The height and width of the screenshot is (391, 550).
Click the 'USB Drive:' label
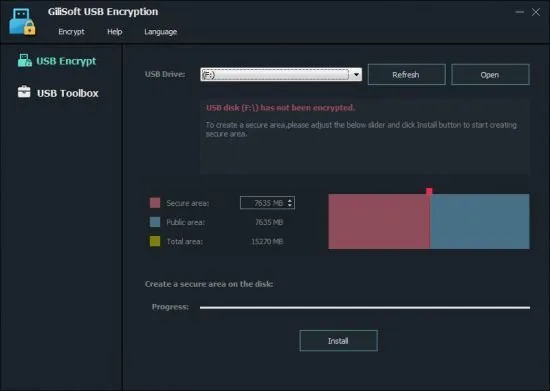click(x=165, y=74)
